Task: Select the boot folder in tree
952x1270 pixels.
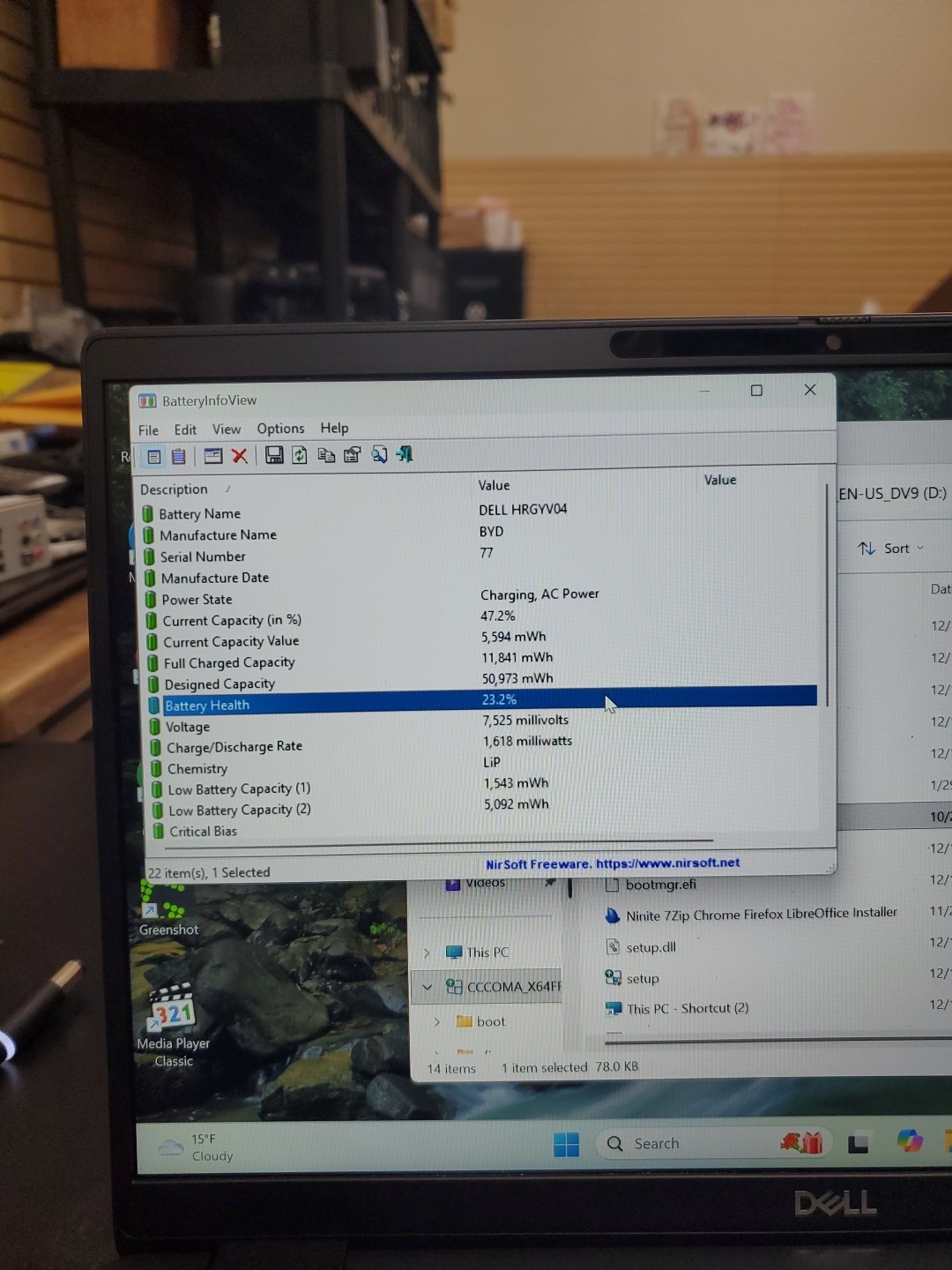Action: 480,1021
